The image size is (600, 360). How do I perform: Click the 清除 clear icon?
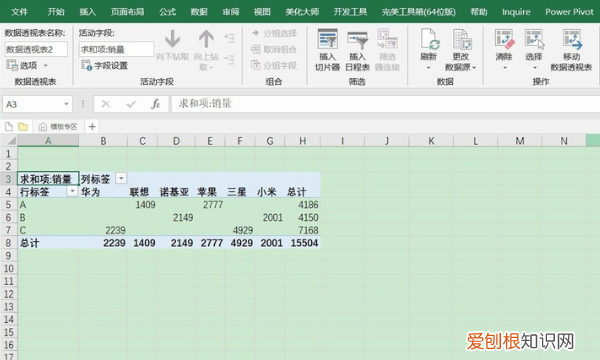pyautogui.click(x=504, y=39)
